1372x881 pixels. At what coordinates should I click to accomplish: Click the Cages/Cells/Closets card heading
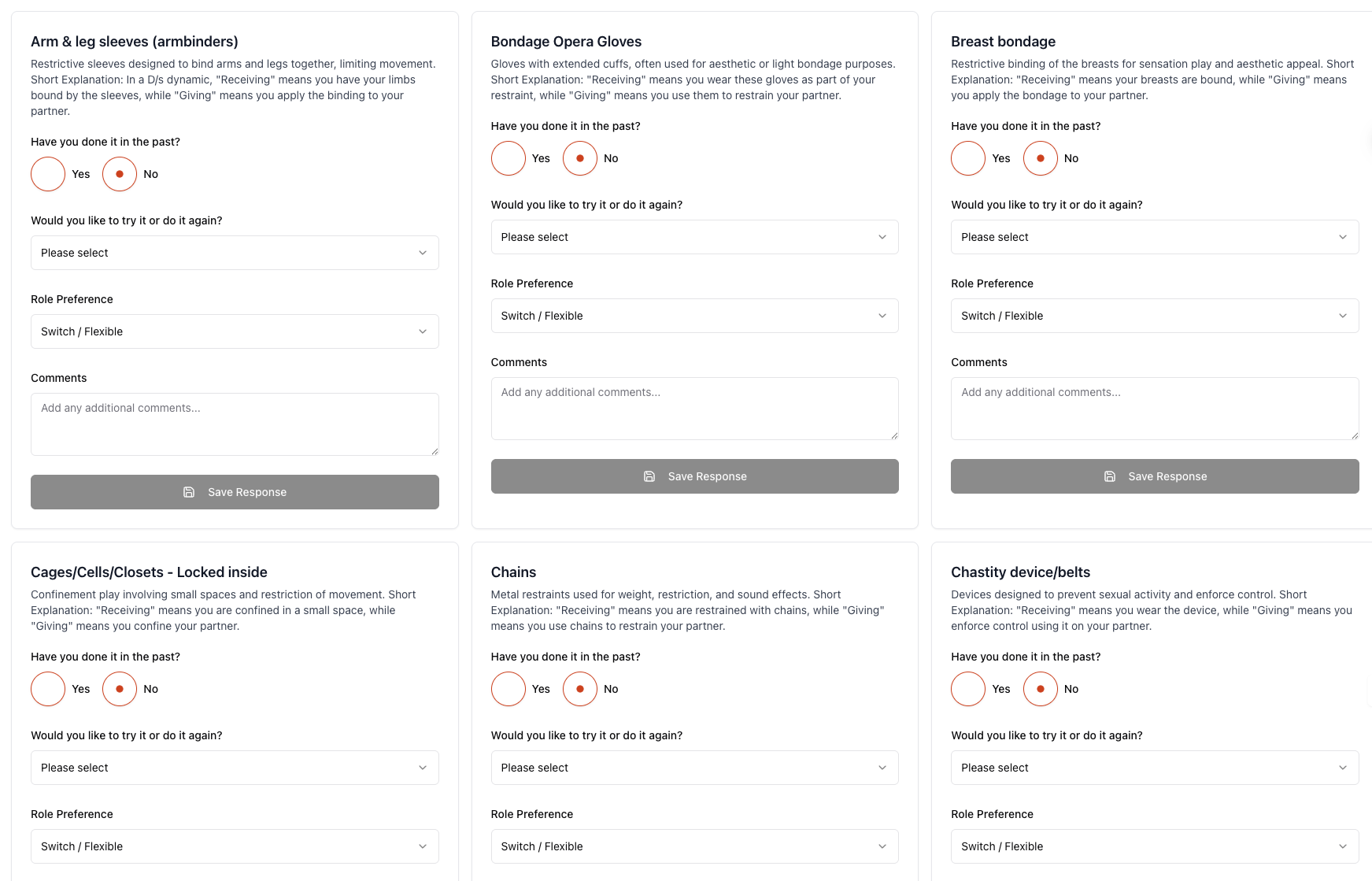pyautogui.click(x=149, y=572)
